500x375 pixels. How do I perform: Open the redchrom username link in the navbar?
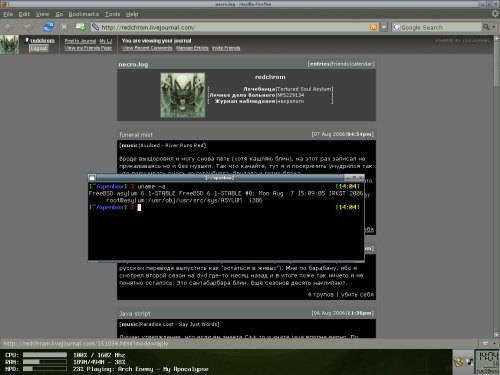43,40
